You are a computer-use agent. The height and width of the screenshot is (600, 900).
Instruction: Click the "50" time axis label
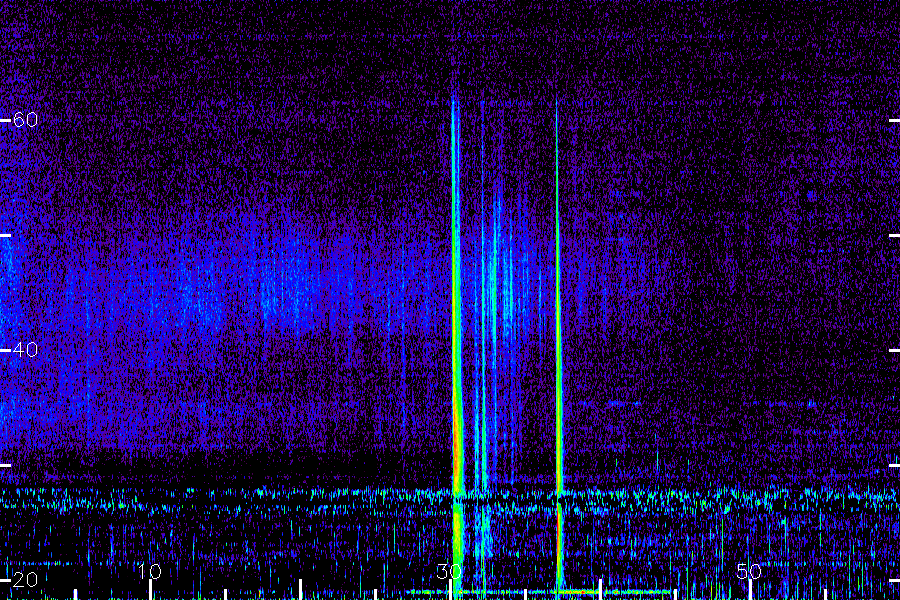click(749, 571)
